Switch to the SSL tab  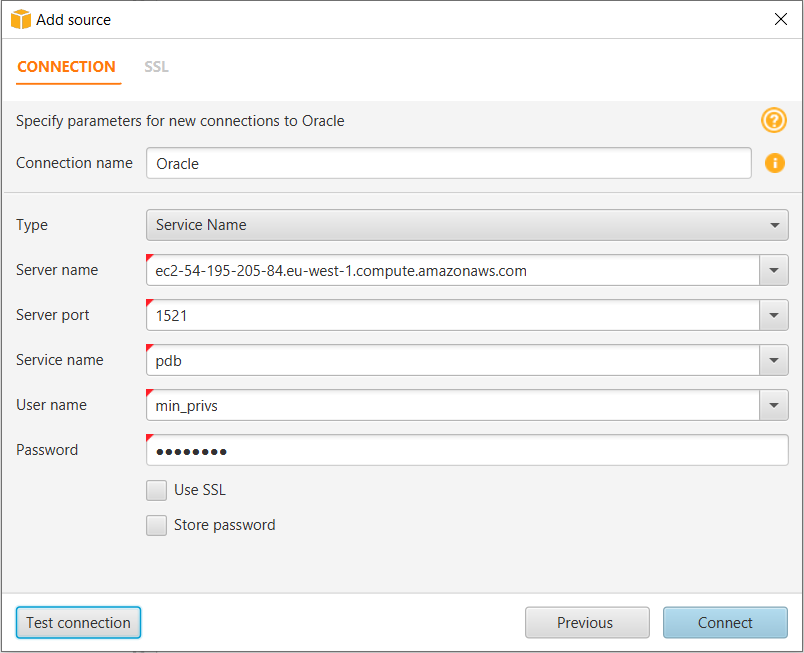(x=156, y=67)
